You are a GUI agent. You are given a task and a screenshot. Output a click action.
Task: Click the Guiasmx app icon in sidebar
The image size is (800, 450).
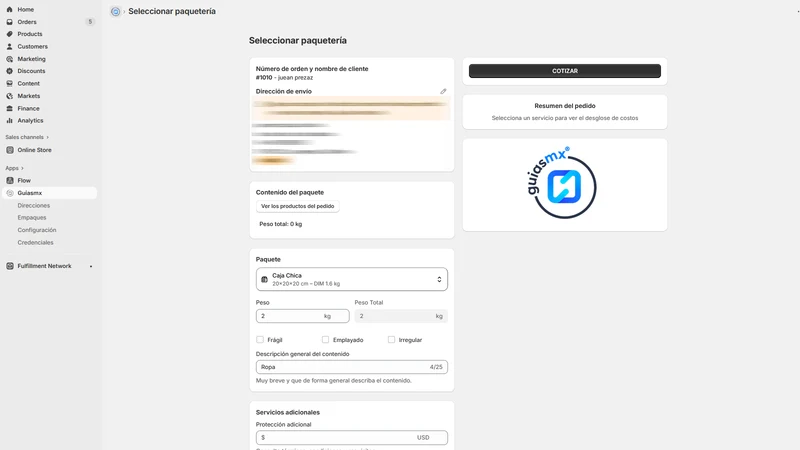pyautogui.click(x=10, y=193)
